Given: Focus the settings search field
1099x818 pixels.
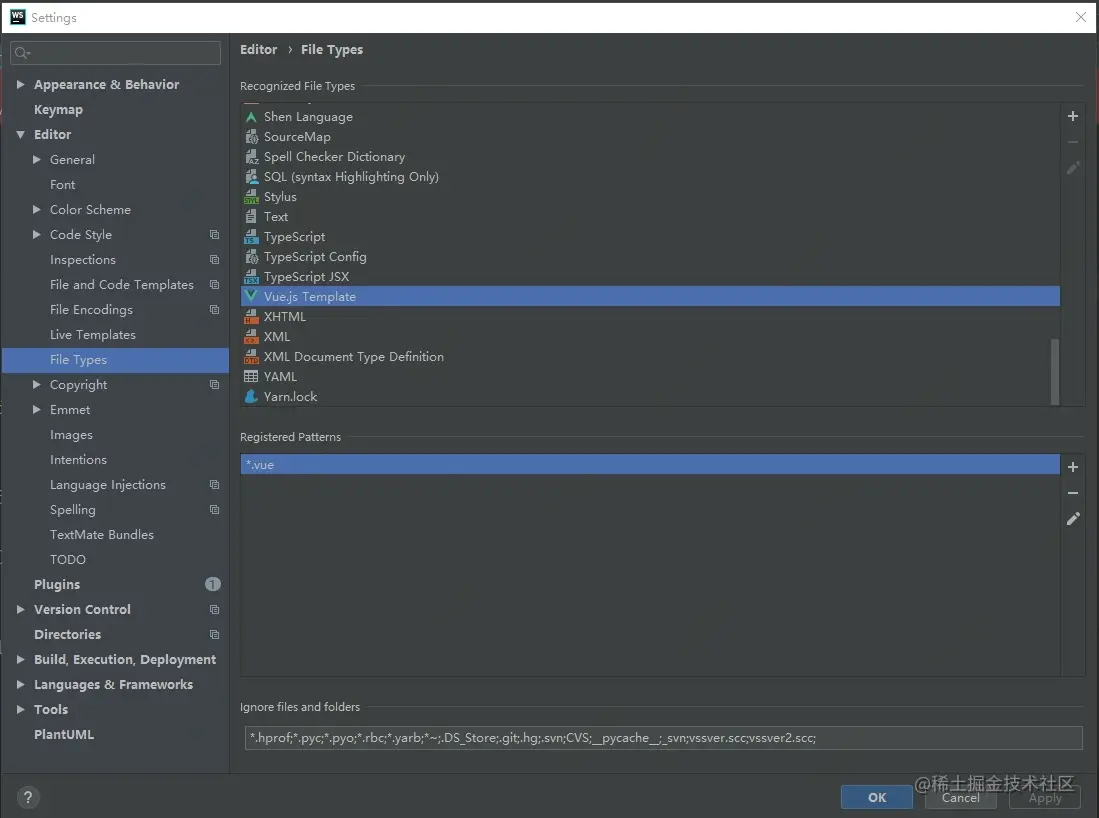Looking at the screenshot, I should (x=116, y=53).
